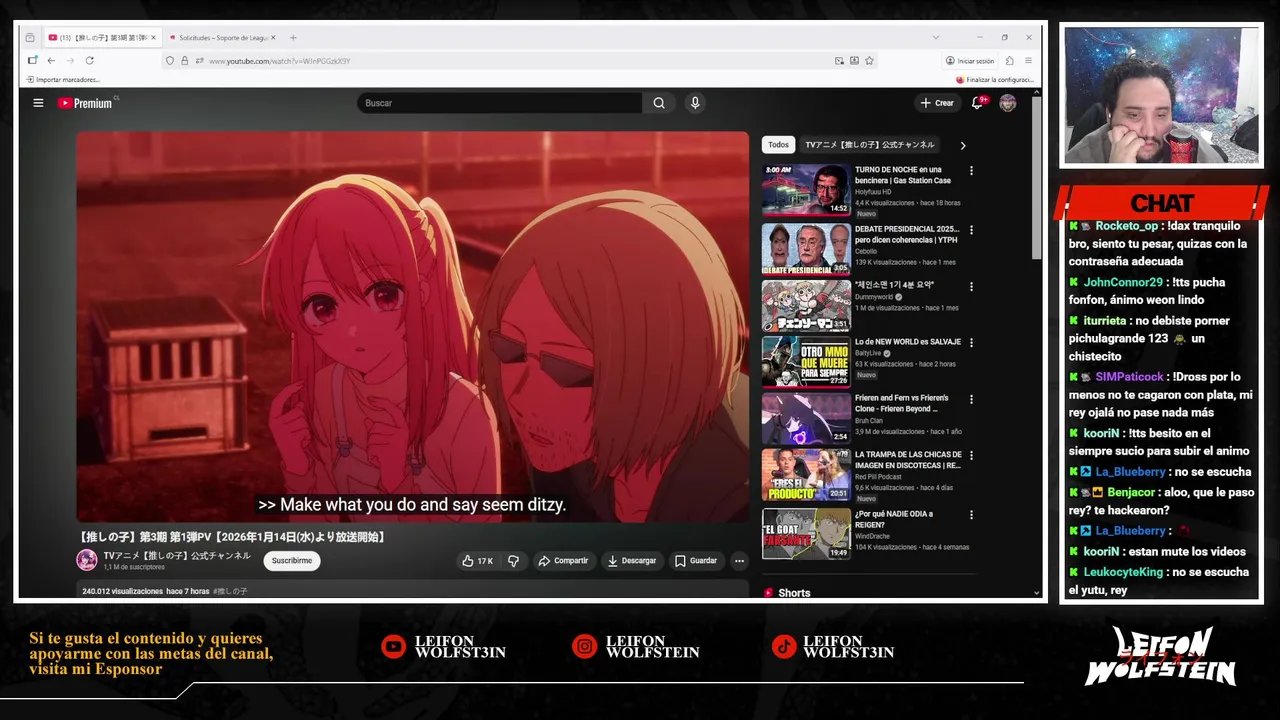Click the Guardar save button

tap(696, 561)
